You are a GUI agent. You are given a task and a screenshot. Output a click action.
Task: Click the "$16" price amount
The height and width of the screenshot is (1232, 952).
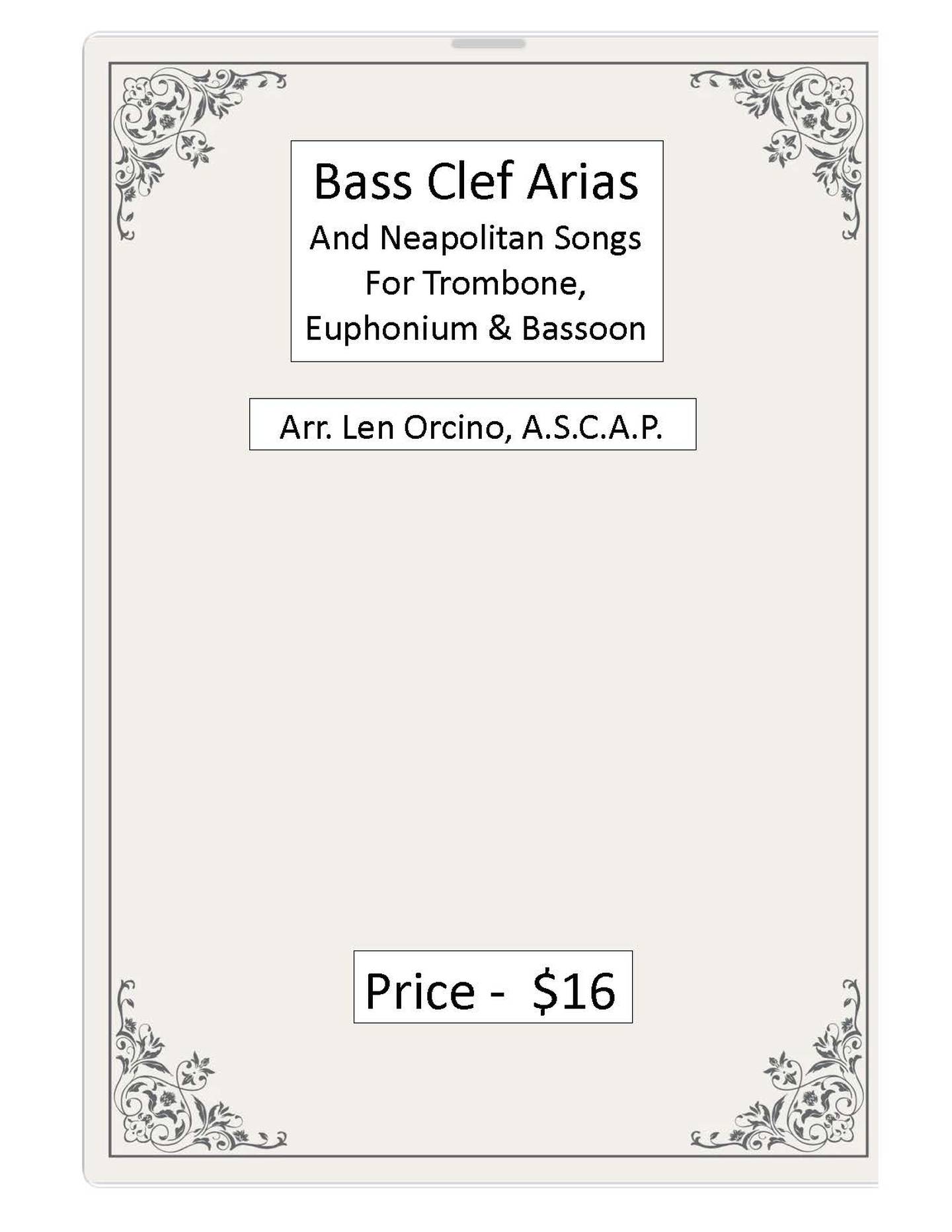click(x=574, y=991)
